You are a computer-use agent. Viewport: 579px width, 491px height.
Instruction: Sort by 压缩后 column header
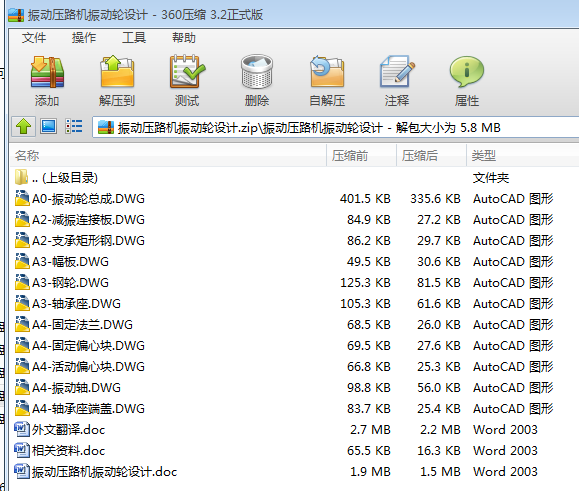[x=431, y=155]
